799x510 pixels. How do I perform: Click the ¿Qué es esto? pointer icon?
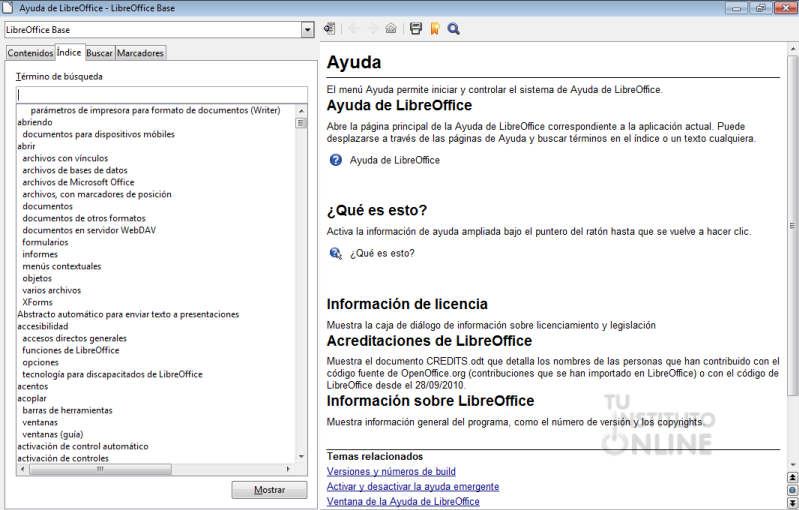tap(336, 253)
